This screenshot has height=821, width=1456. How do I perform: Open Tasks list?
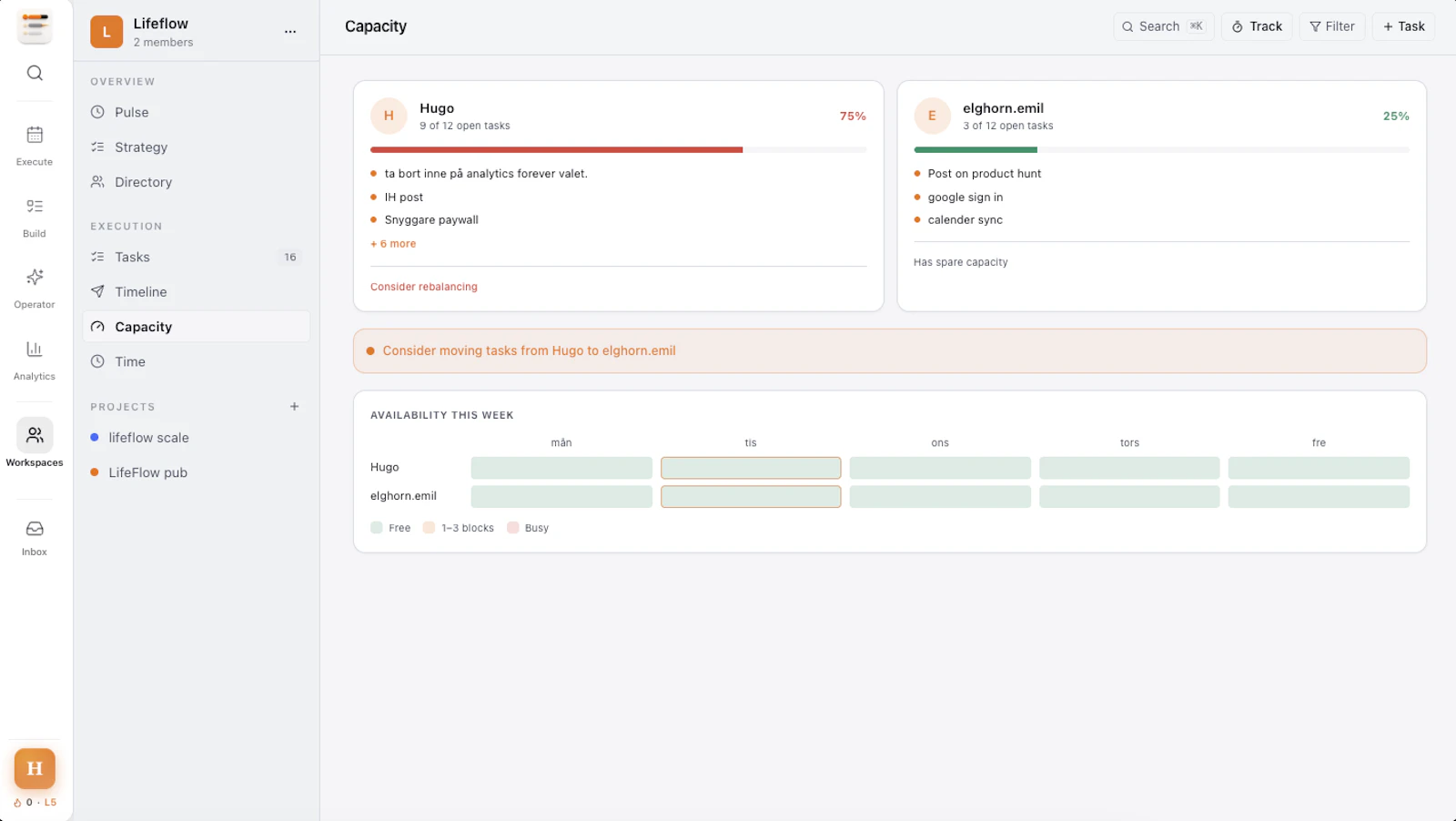pos(197,257)
